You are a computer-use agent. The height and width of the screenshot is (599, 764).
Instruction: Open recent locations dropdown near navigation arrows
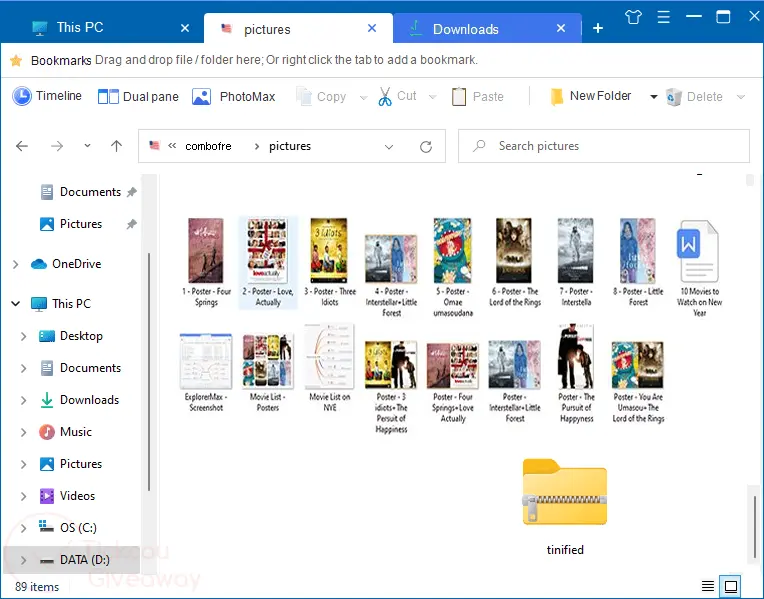(x=87, y=145)
